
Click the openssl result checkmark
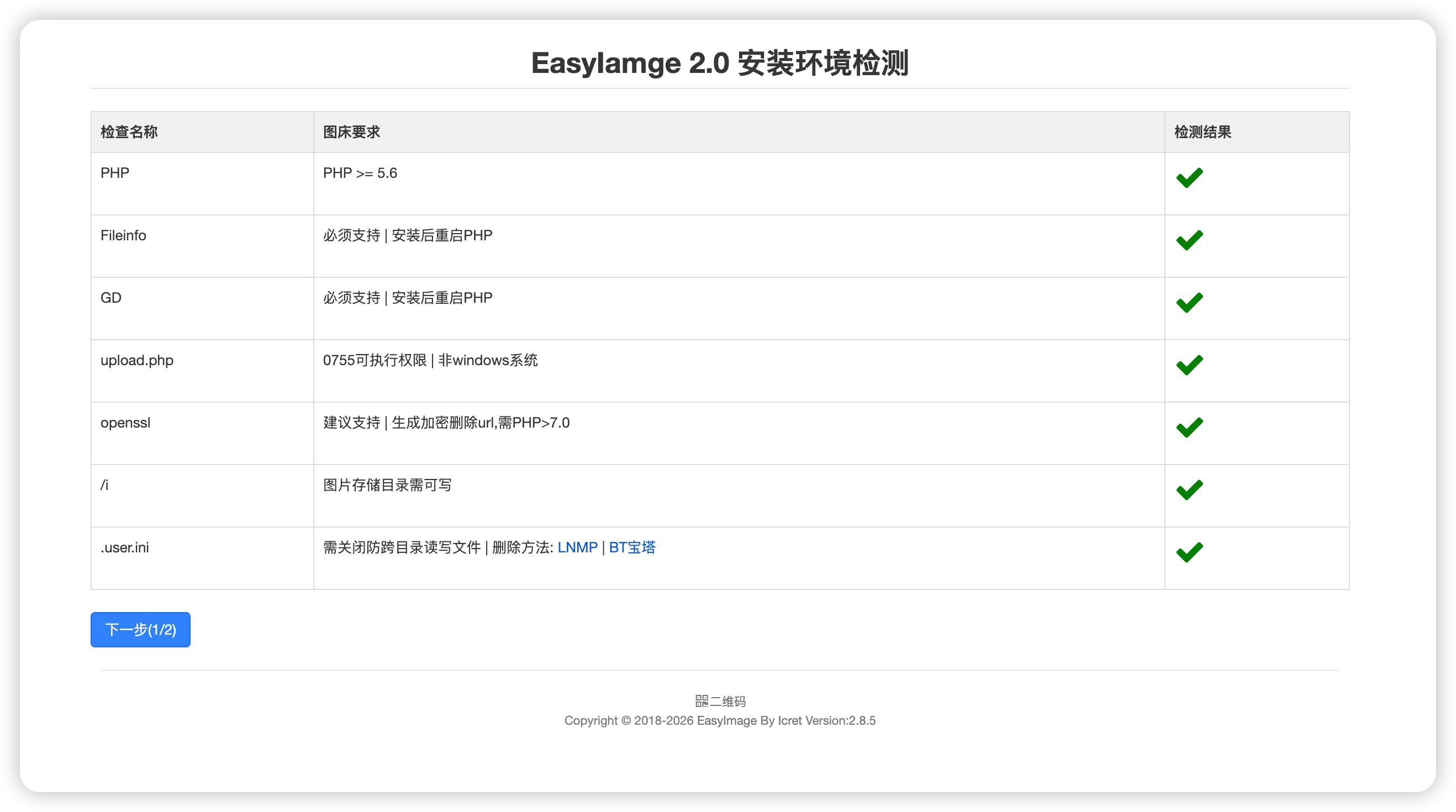tap(1189, 428)
